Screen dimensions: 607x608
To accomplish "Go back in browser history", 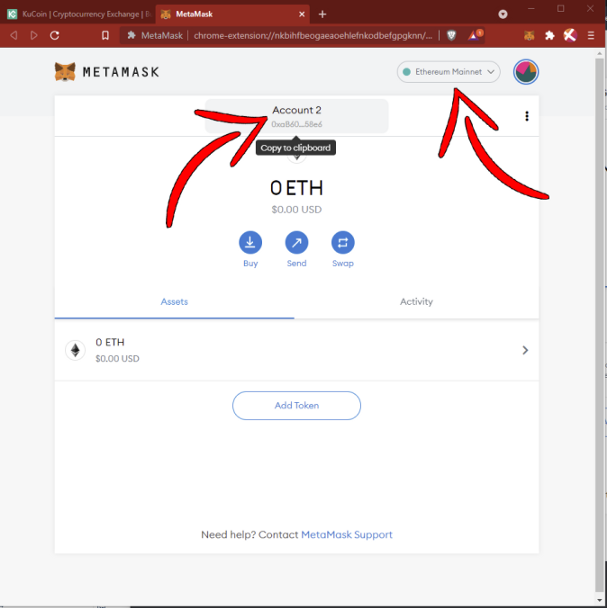I will coord(14,36).
